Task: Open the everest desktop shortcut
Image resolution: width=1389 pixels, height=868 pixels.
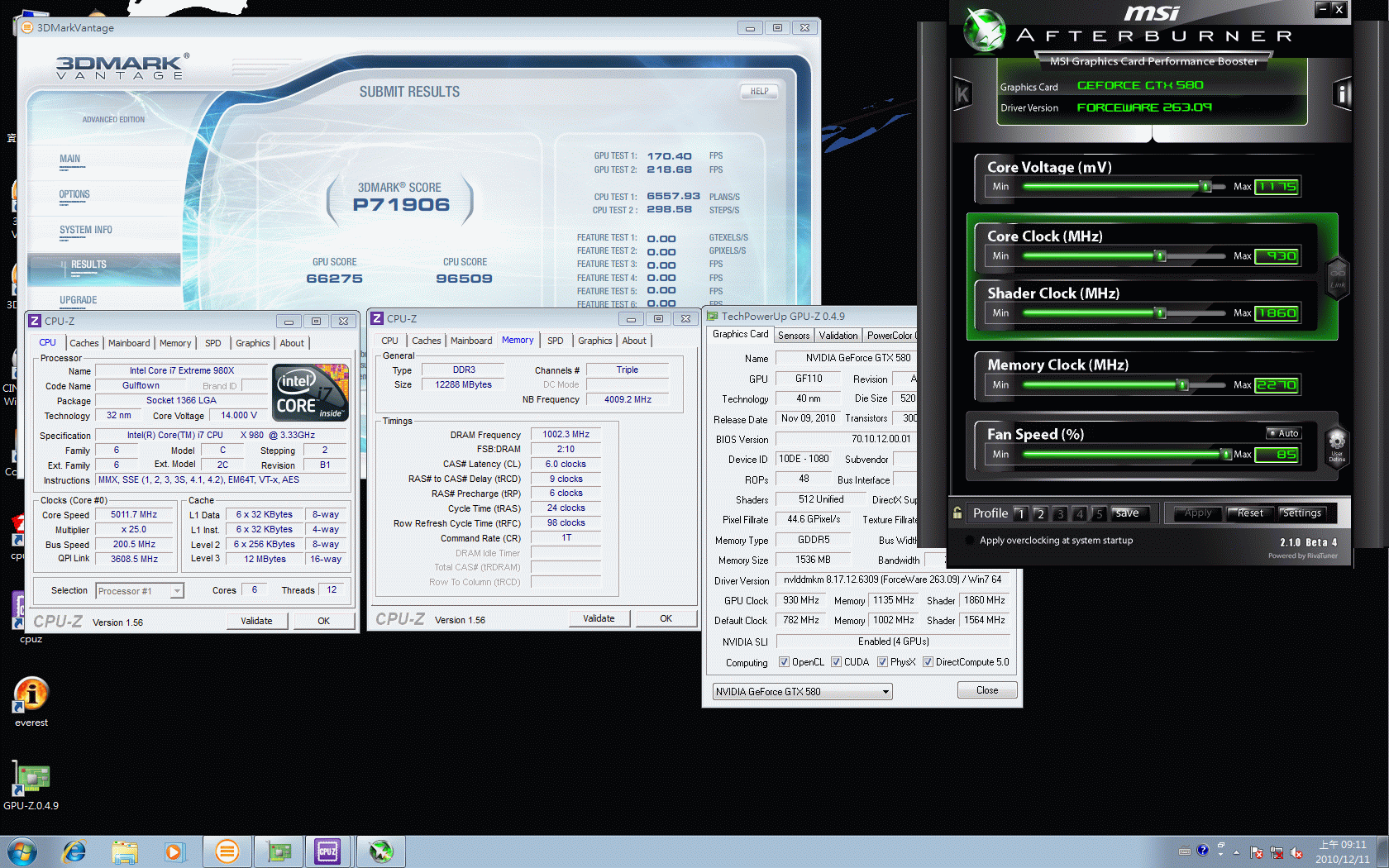Action: click(31, 702)
